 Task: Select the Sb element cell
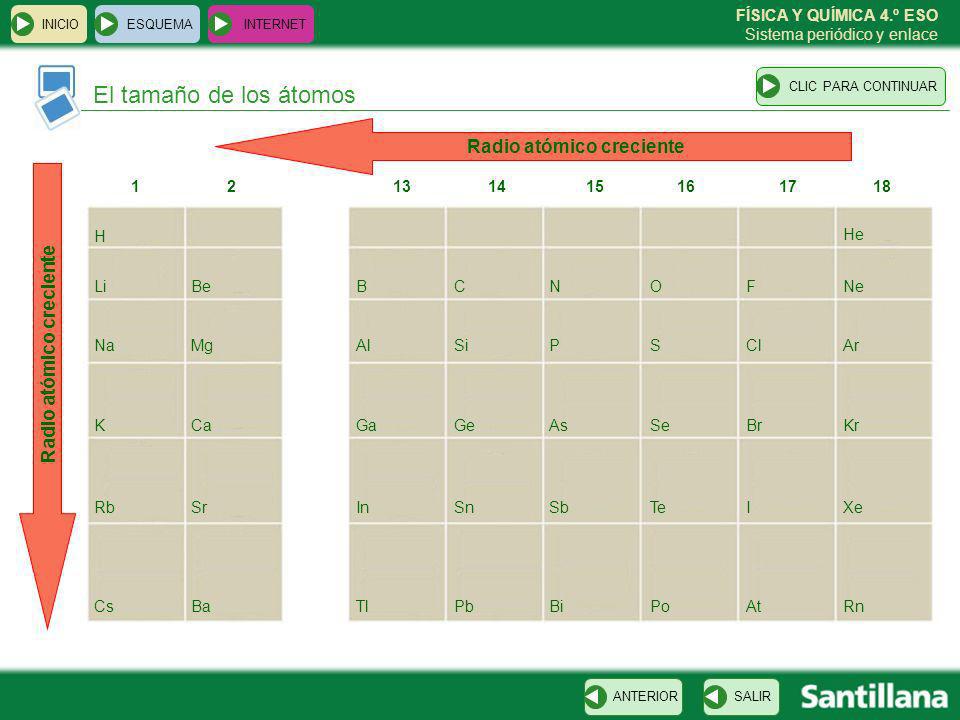592,481
